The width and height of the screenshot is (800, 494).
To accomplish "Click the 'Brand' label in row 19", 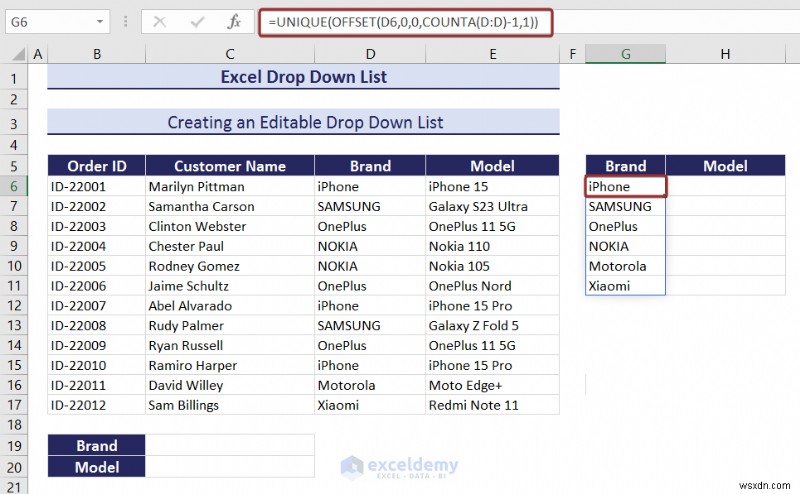I will pyautogui.click(x=97, y=446).
